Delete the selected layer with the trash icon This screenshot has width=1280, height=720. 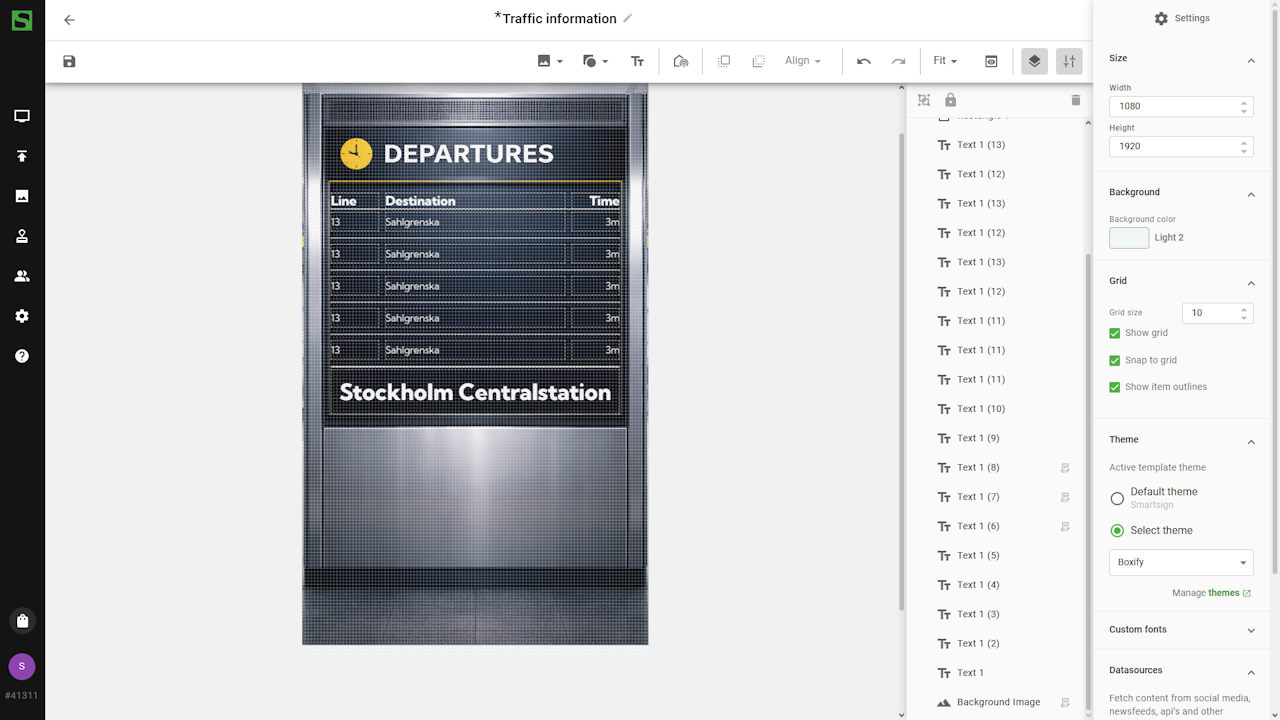point(1076,100)
